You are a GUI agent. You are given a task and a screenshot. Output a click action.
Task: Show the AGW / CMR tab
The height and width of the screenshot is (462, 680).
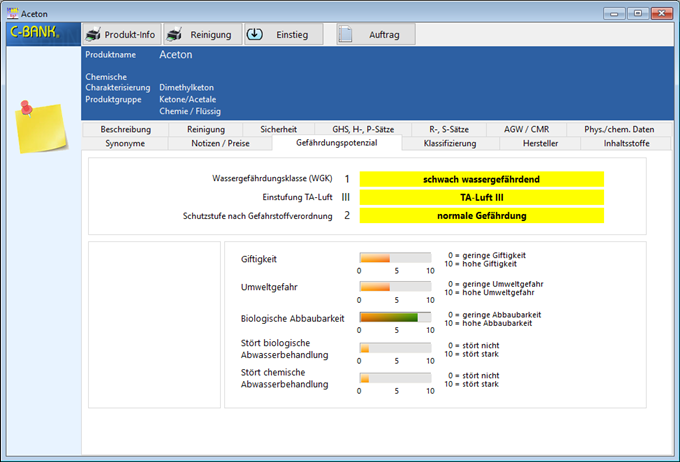point(526,130)
